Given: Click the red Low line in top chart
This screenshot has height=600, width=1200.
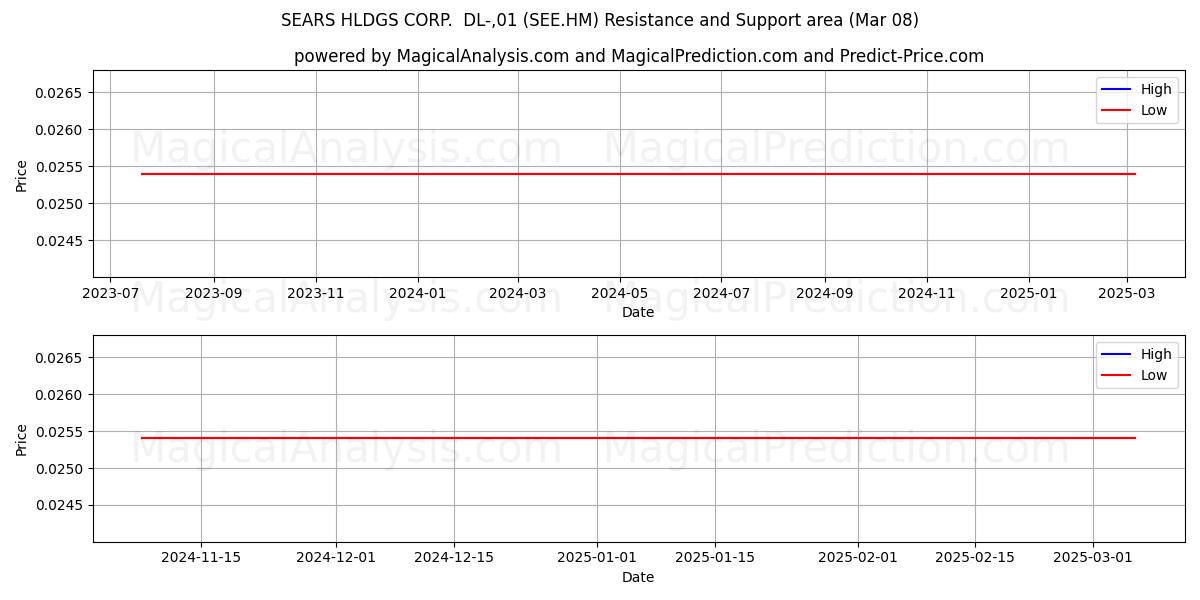Looking at the screenshot, I should click(x=638, y=174).
